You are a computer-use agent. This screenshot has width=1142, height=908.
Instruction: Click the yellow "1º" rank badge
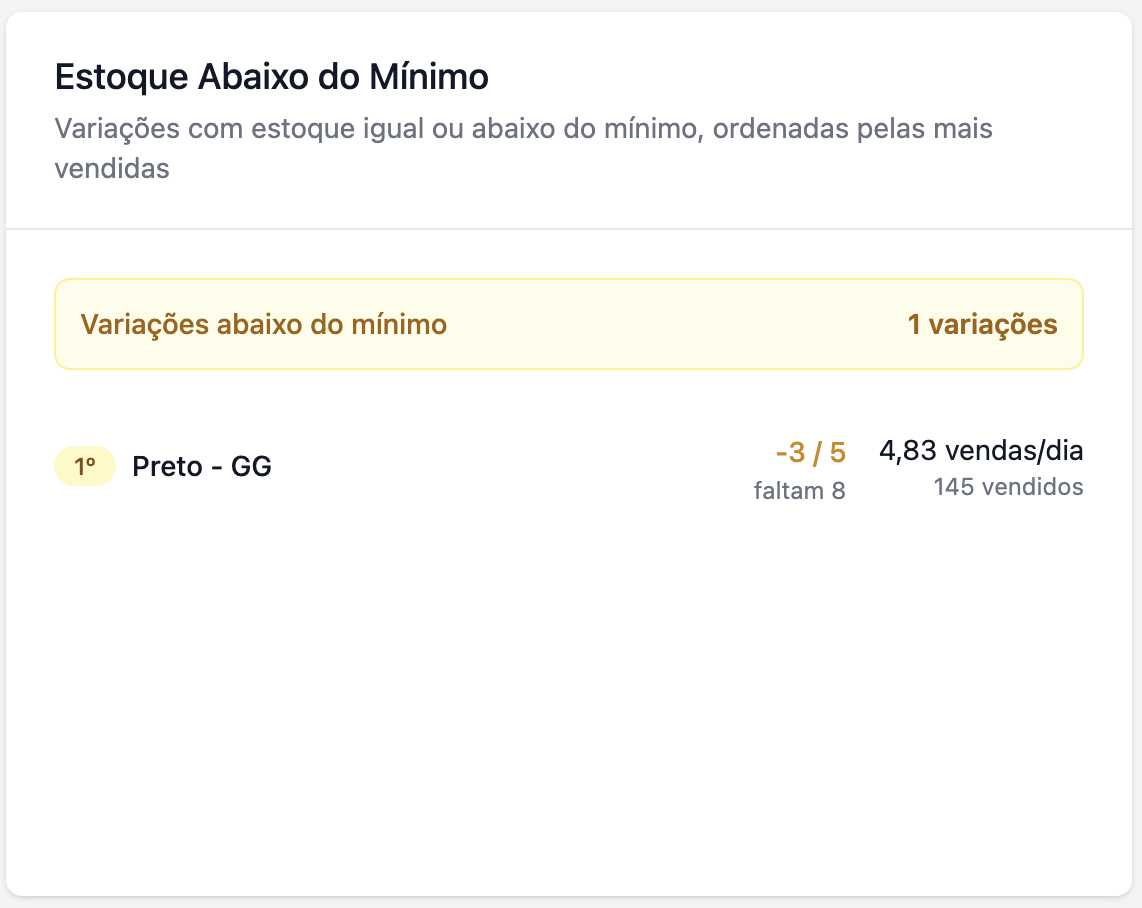click(x=85, y=466)
